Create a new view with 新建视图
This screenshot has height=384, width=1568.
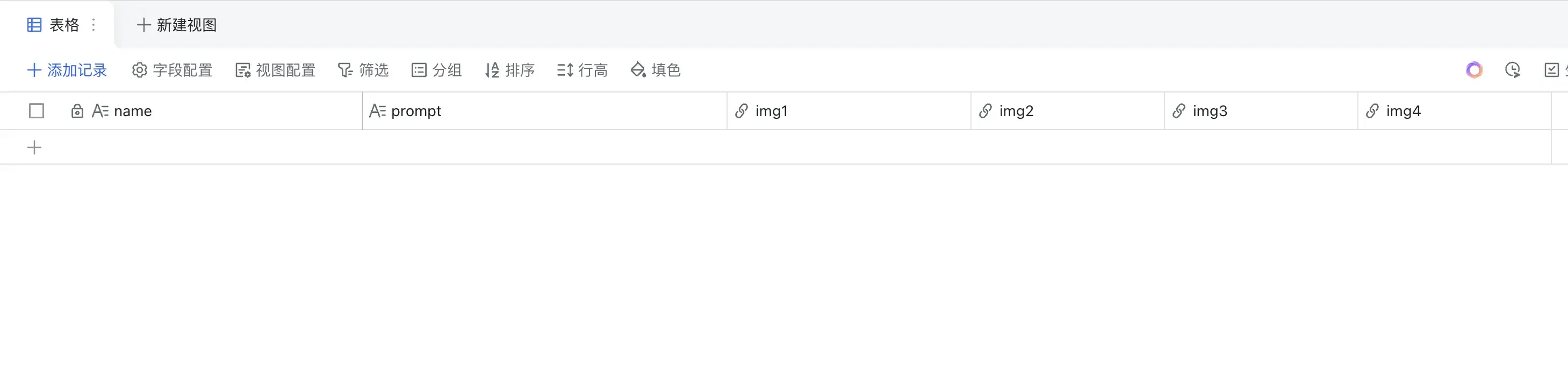pyautogui.click(x=177, y=25)
